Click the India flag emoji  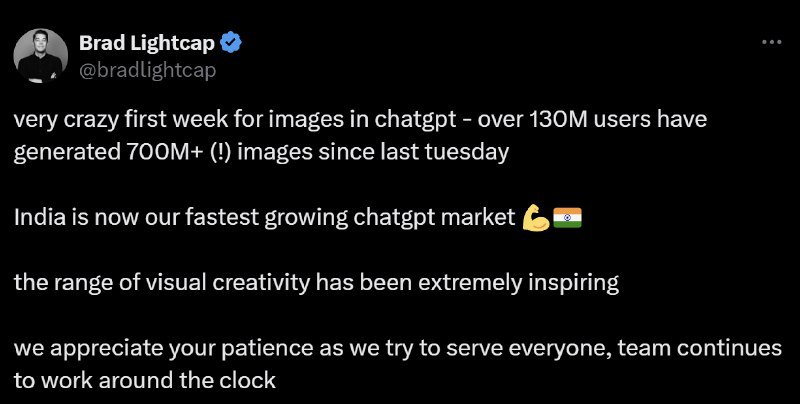click(566, 217)
